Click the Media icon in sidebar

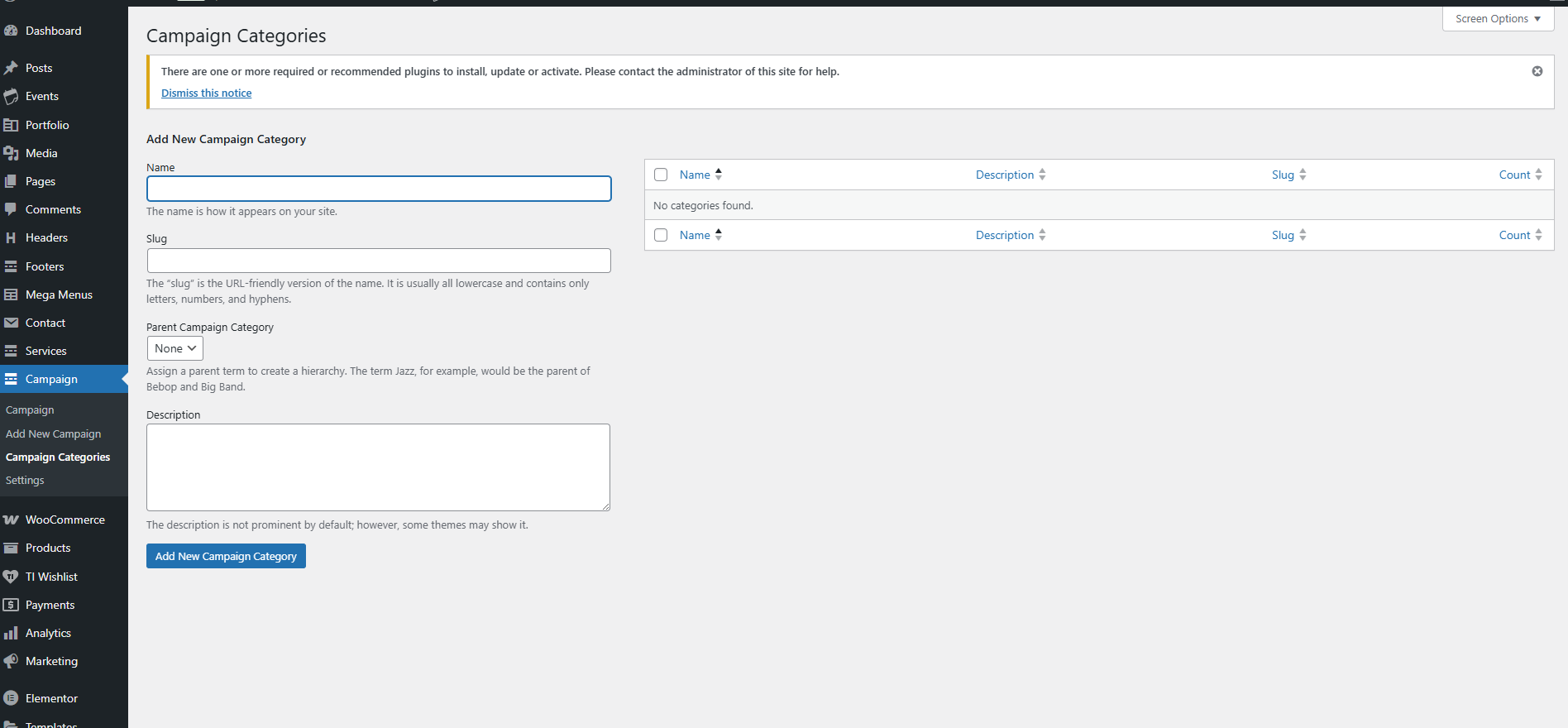(x=11, y=153)
